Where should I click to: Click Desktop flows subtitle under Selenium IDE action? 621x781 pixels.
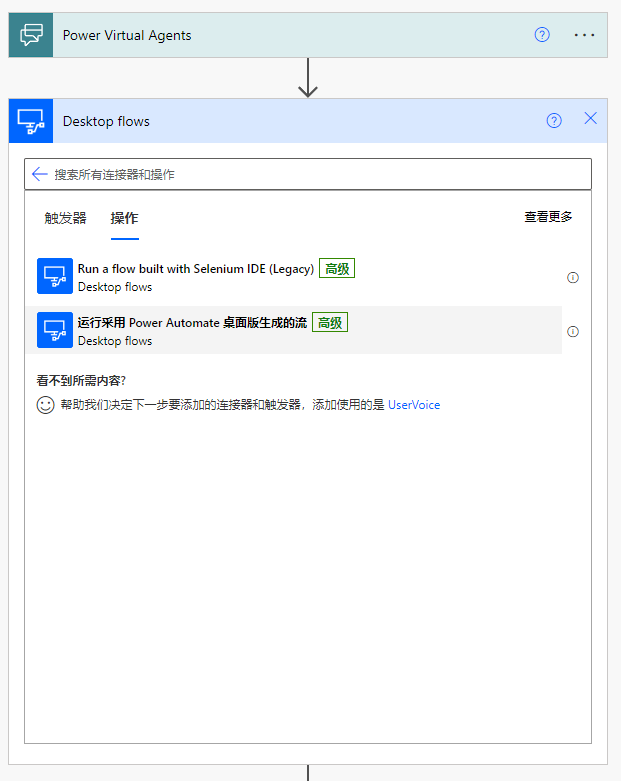(x=115, y=287)
